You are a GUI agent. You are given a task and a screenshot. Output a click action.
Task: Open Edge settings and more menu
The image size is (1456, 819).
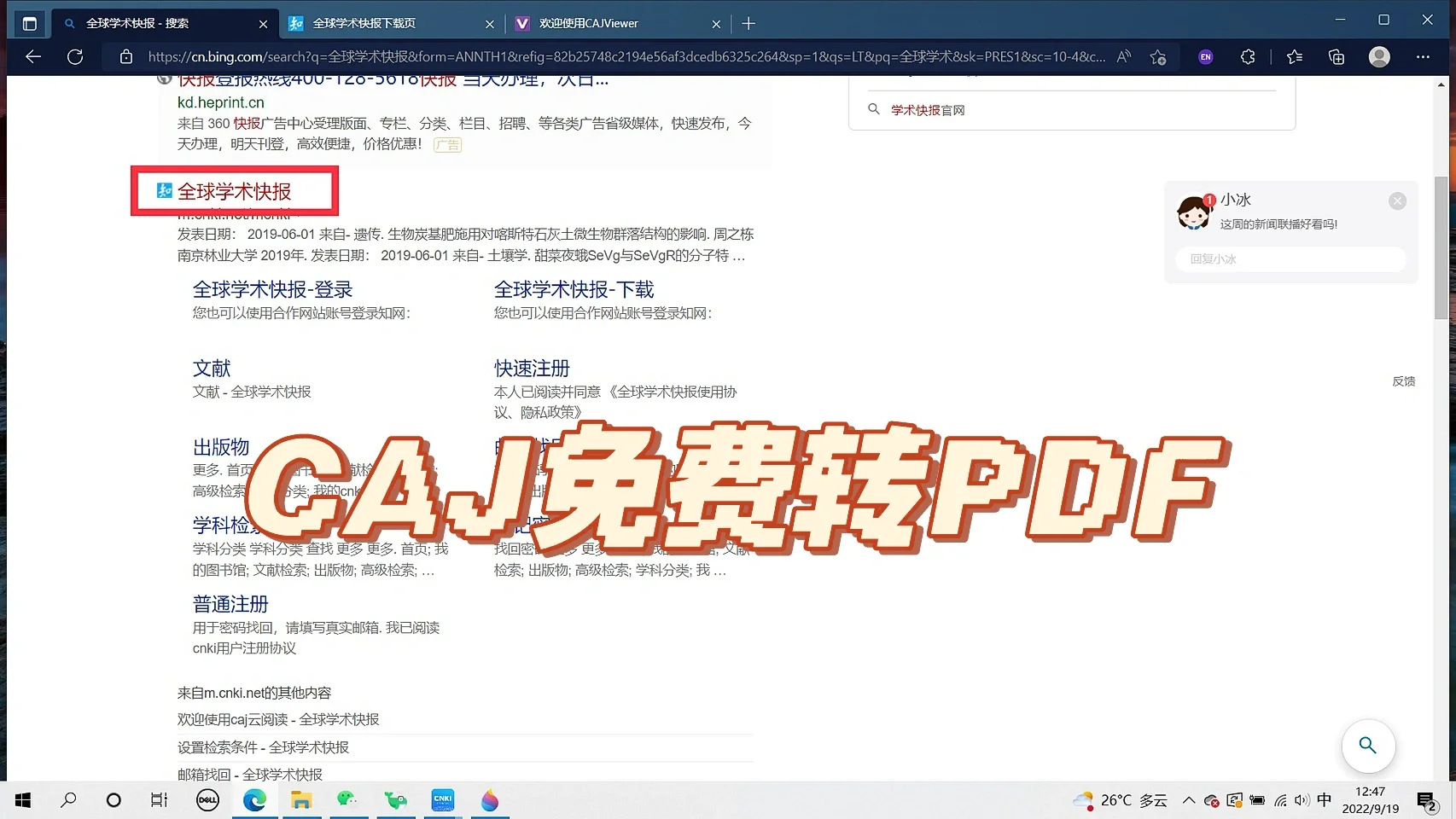[1423, 57]
